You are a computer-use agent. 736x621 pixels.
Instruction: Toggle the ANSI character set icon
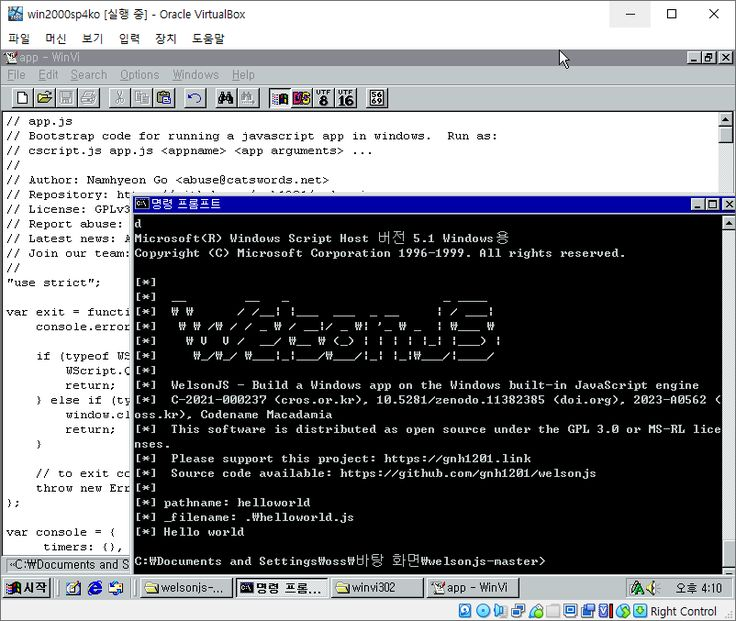(279, 97)
